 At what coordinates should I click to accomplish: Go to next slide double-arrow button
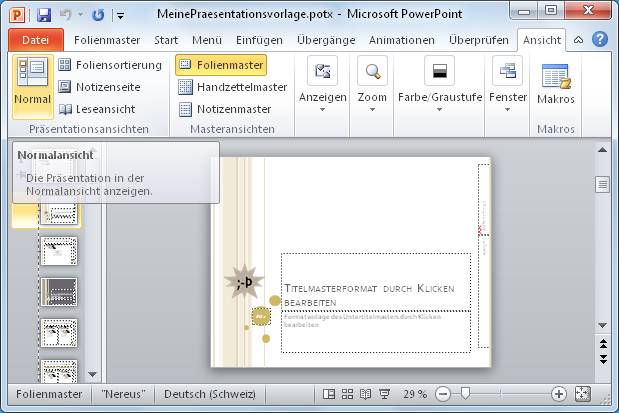click(603, 359)
